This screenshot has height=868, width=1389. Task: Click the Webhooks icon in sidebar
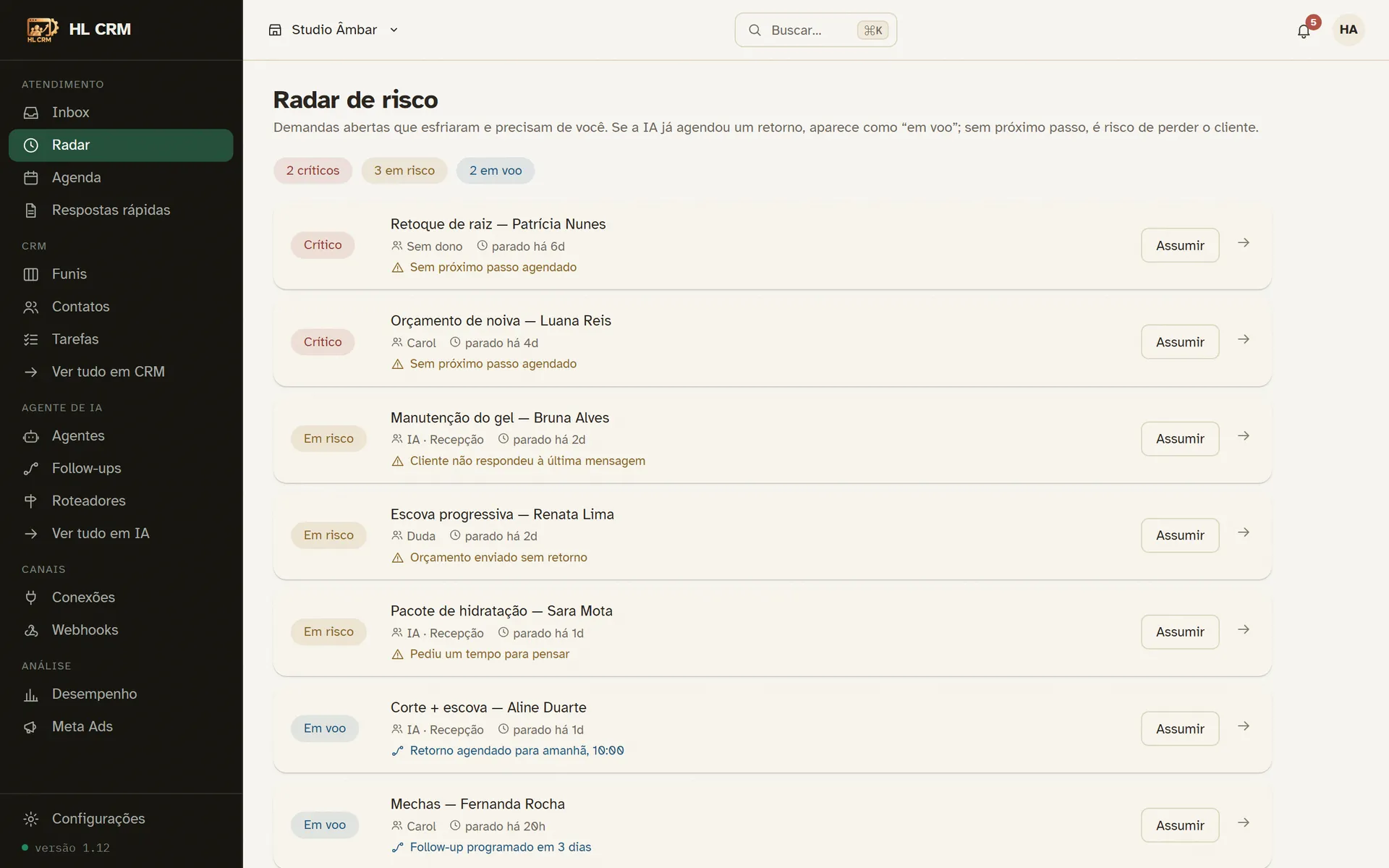coord(31,630)
